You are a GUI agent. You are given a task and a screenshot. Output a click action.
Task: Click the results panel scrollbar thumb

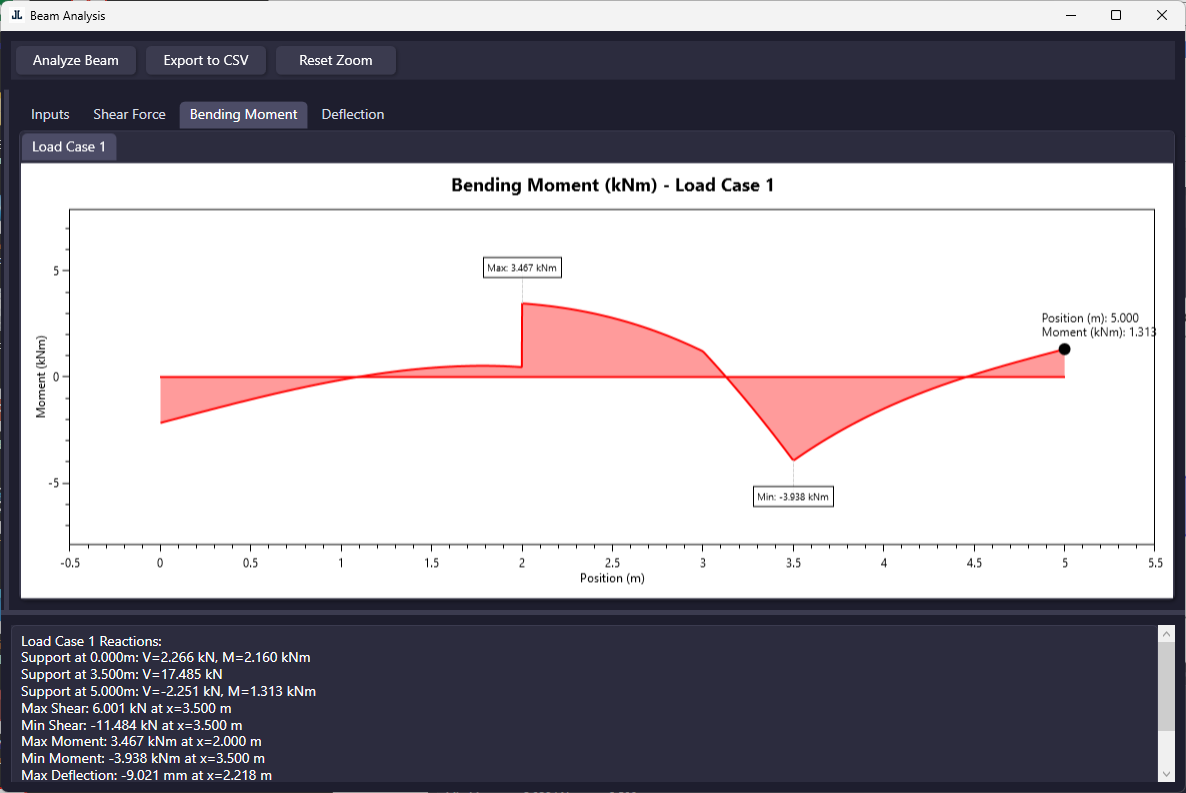click(1165, 688)
